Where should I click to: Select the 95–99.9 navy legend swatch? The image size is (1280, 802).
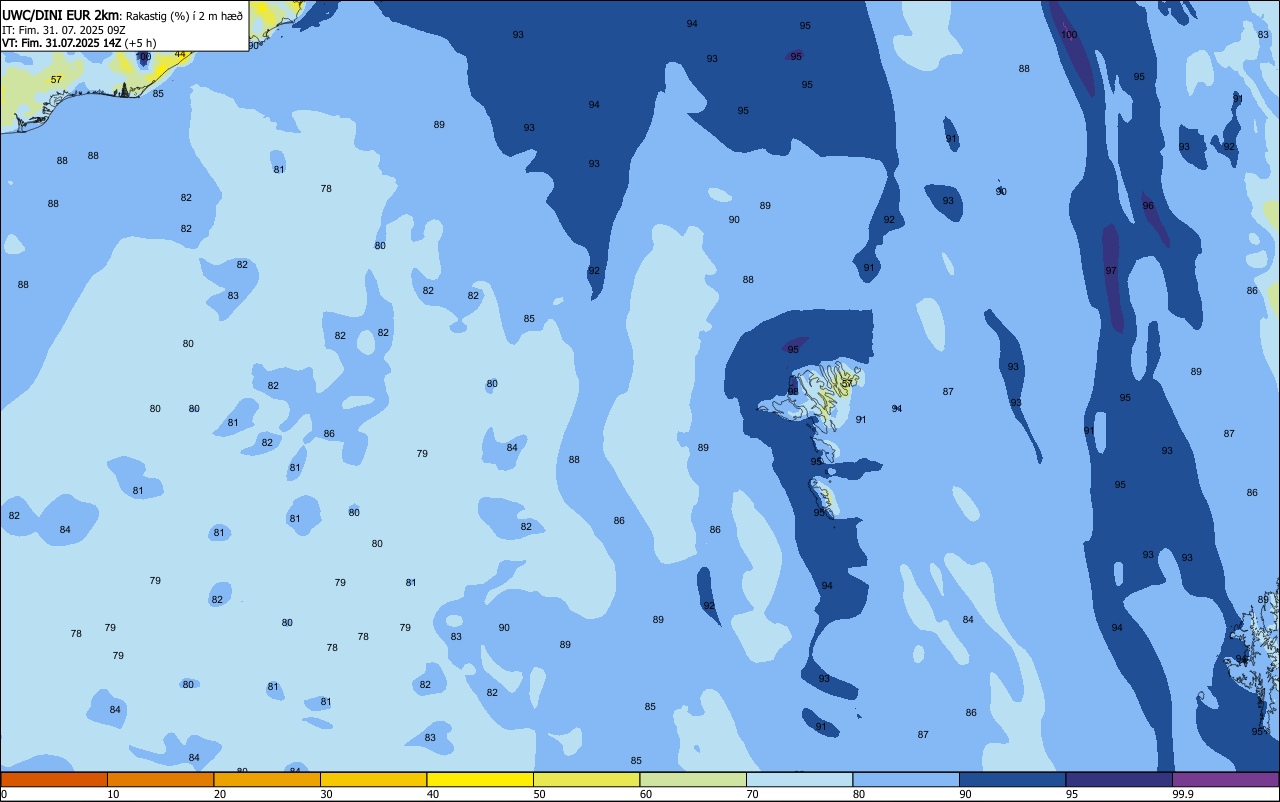tap(1119, 779)
